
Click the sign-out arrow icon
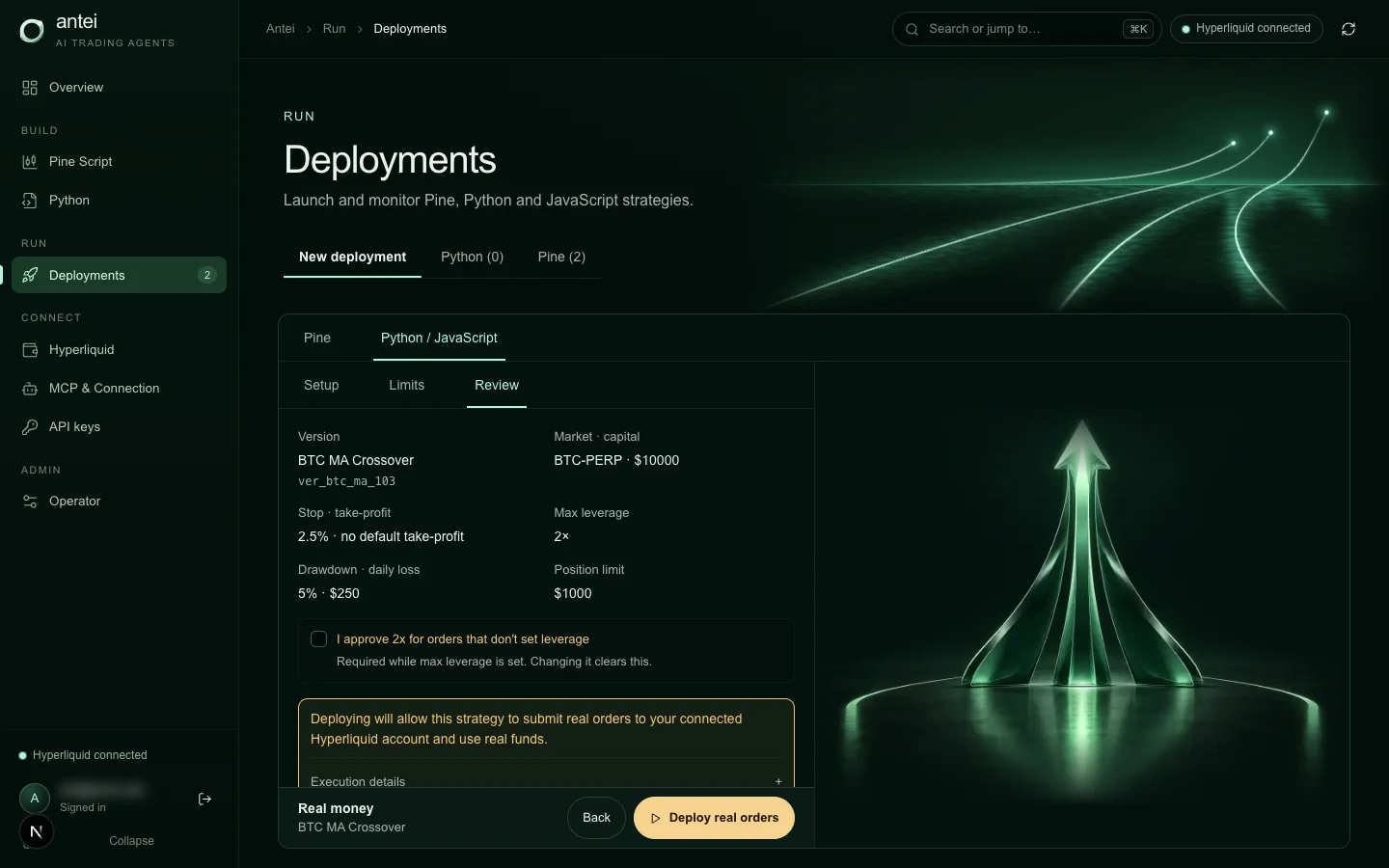204,799
